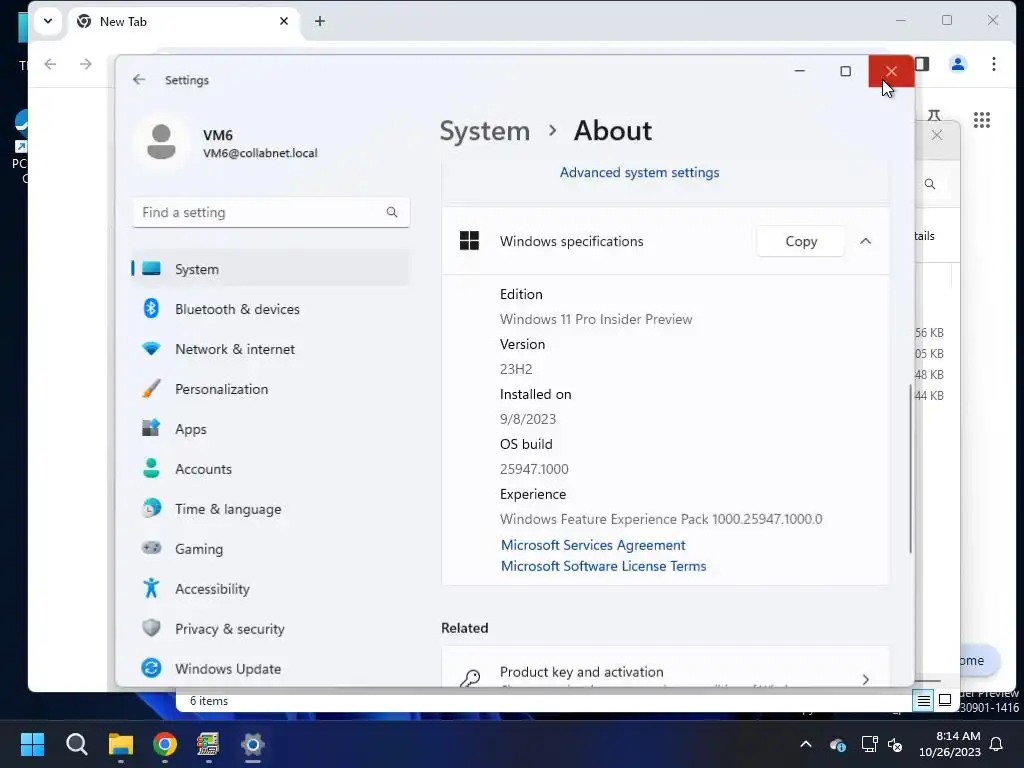Select the Windows 11 Pro Insider Preview text
Viewport: 1024px width, 768px height.
tap(596, 319)
